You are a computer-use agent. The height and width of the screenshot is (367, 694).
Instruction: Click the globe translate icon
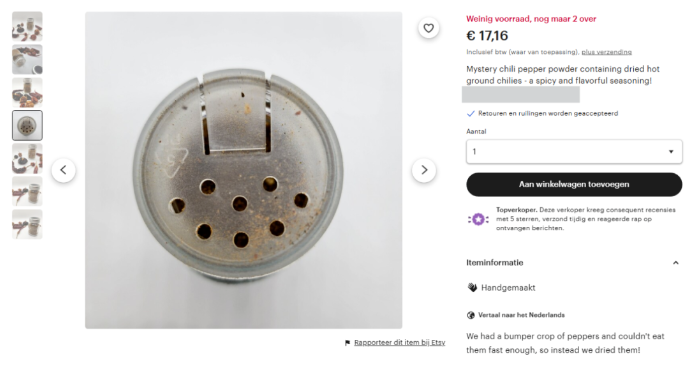click(x=470, y=315)
